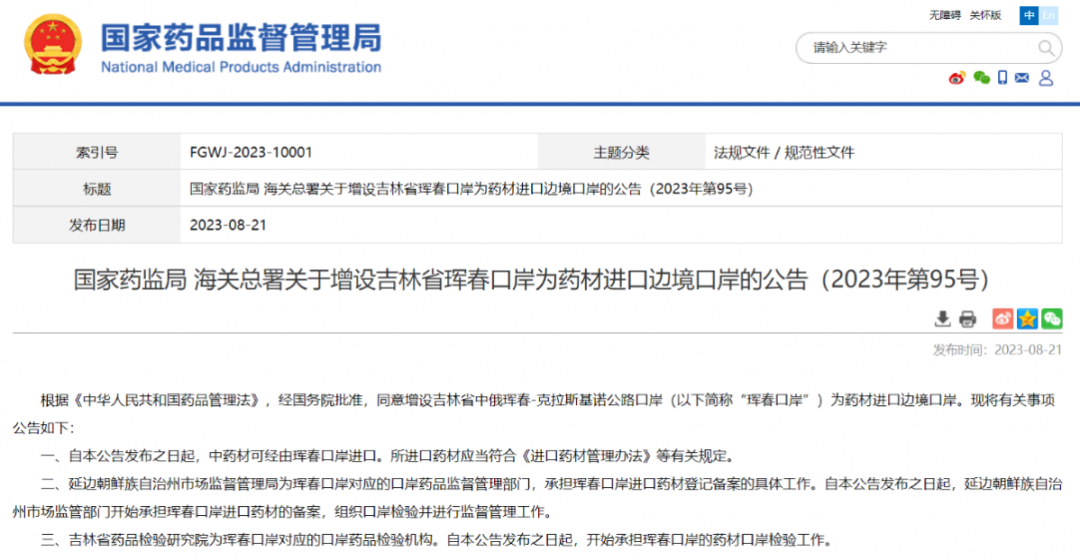Open the header WeChat icon
Viewport: 1080px width, 560px height.
[981, 78]
